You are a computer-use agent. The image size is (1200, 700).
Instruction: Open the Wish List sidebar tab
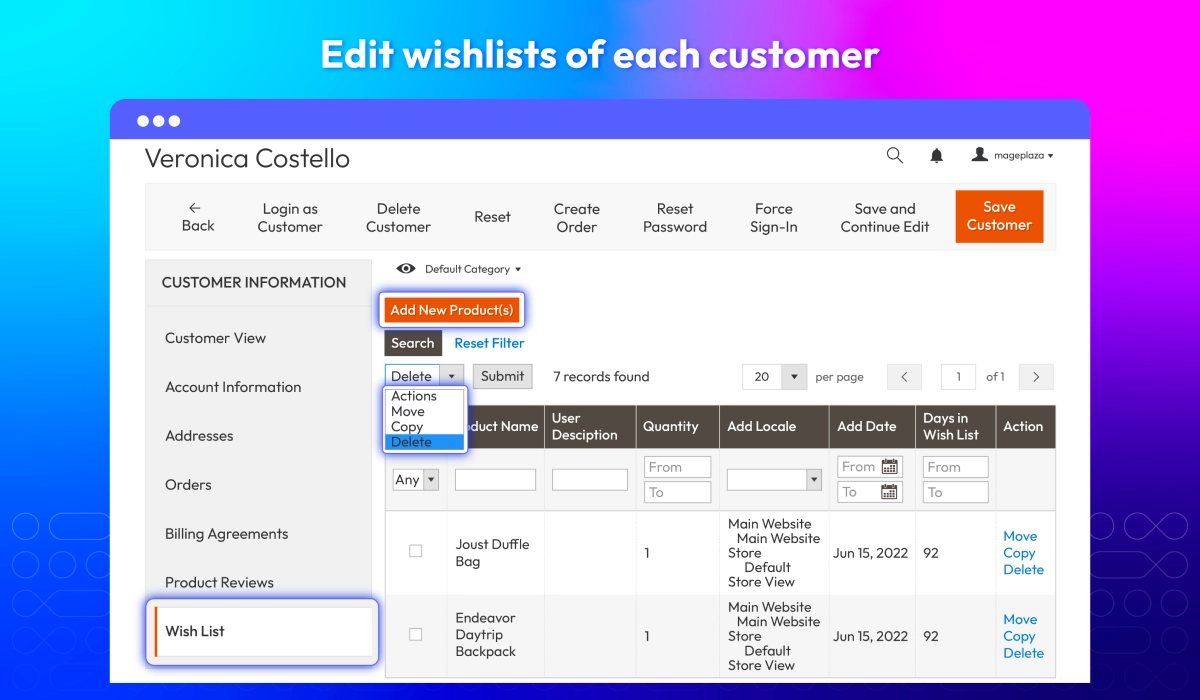click(x=195, y=631)
